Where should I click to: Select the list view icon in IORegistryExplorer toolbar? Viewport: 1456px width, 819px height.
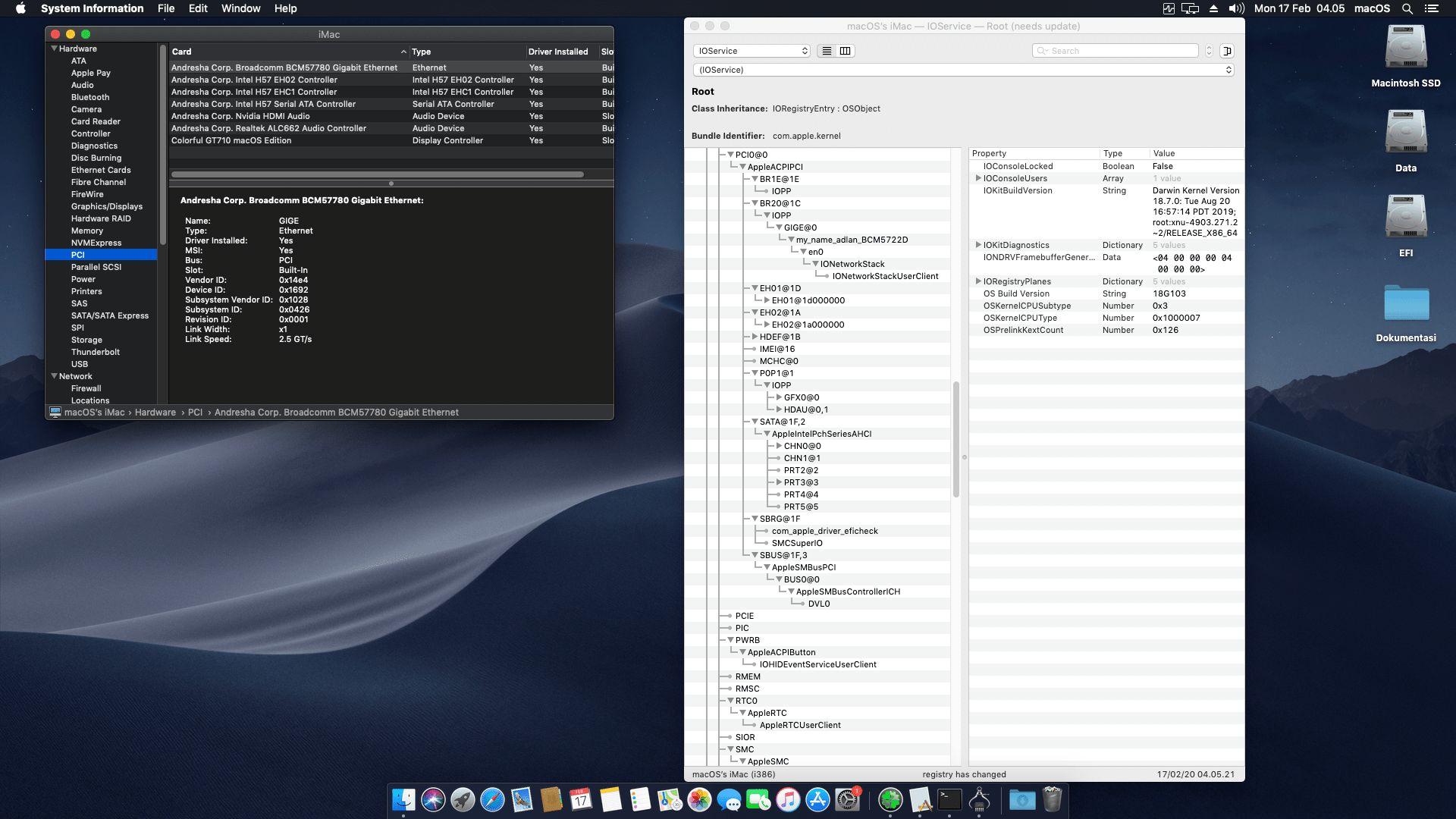coord(826,51)
